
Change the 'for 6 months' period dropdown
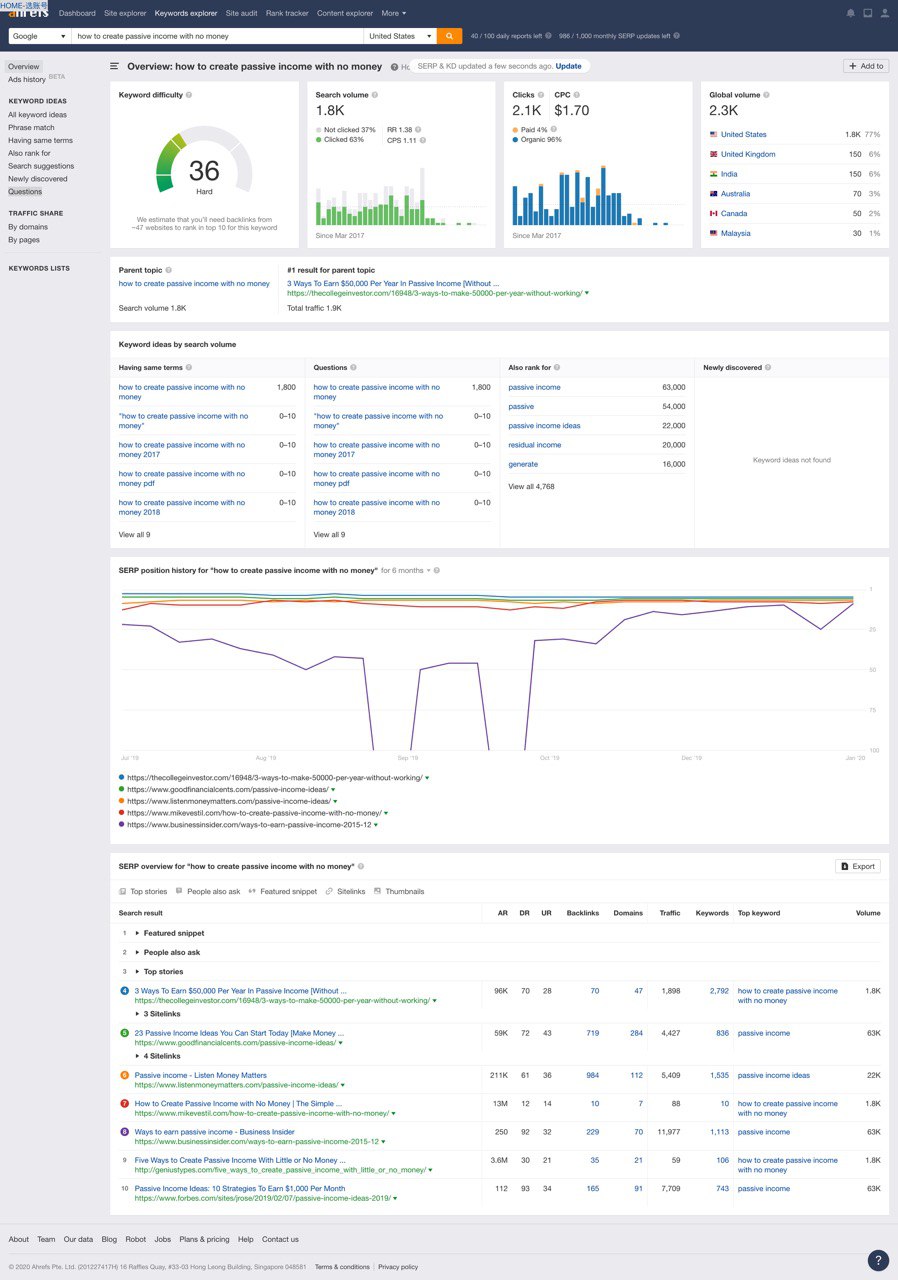coord(406,570)
